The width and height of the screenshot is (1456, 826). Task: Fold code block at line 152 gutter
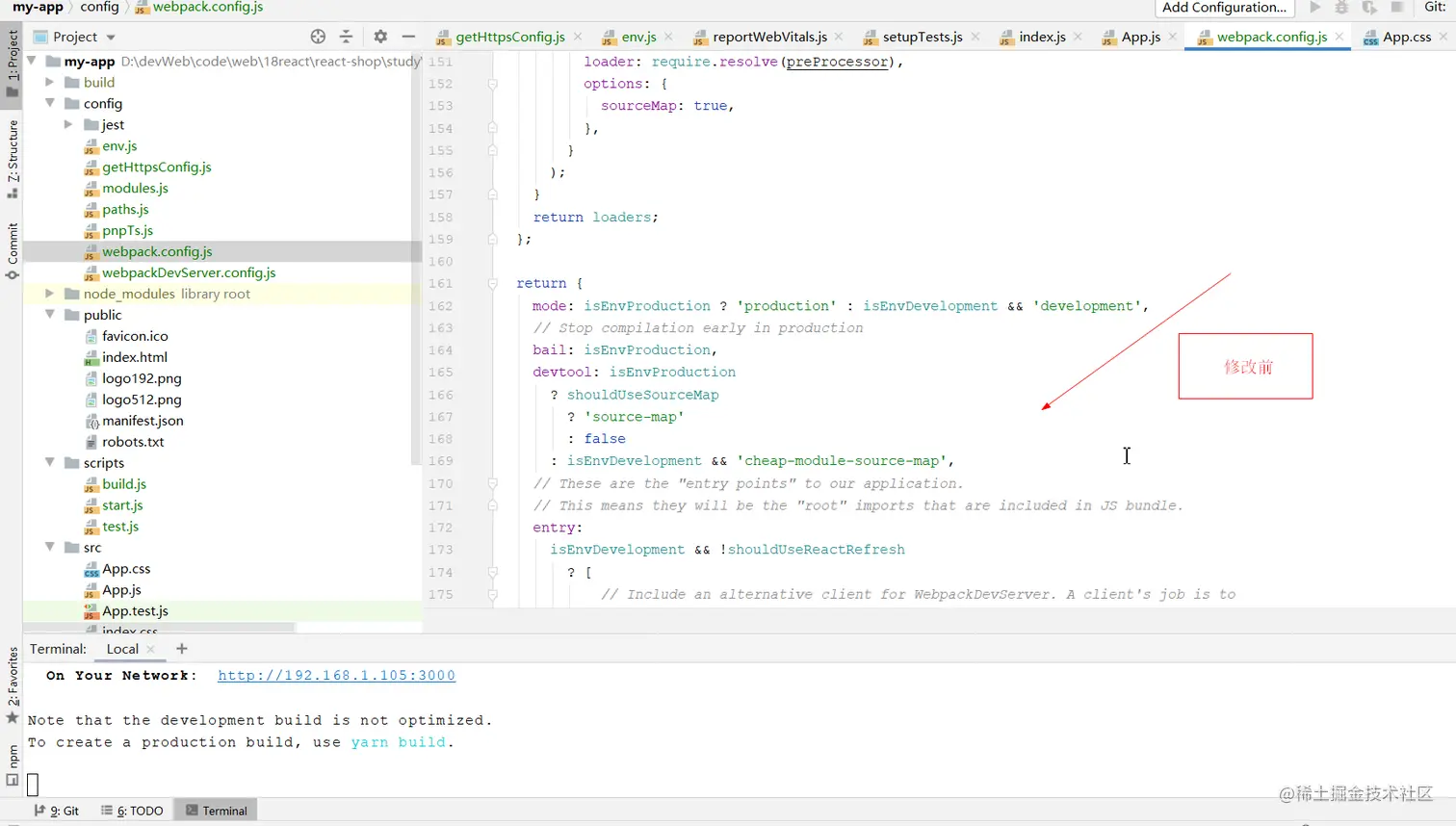click(x=492, y=84)
